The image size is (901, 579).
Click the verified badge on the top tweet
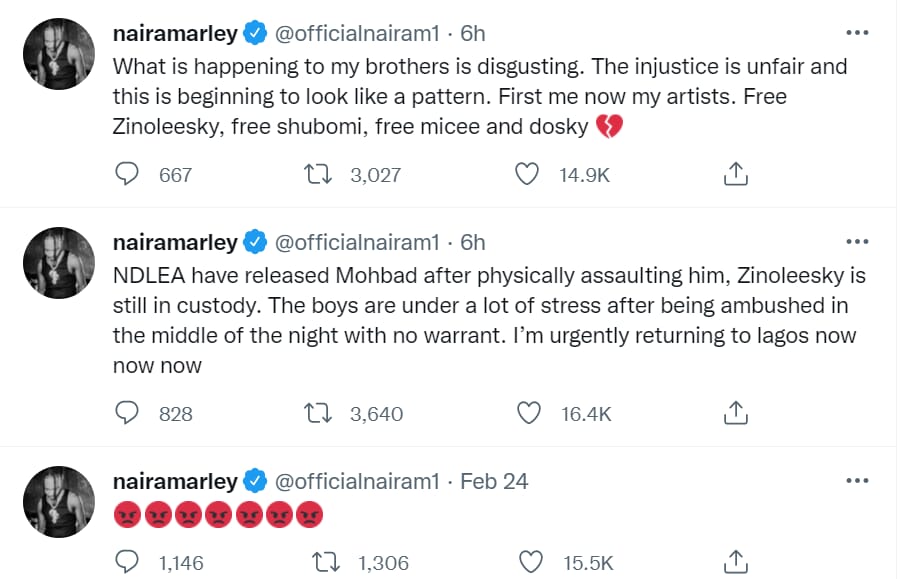[252, 32]
